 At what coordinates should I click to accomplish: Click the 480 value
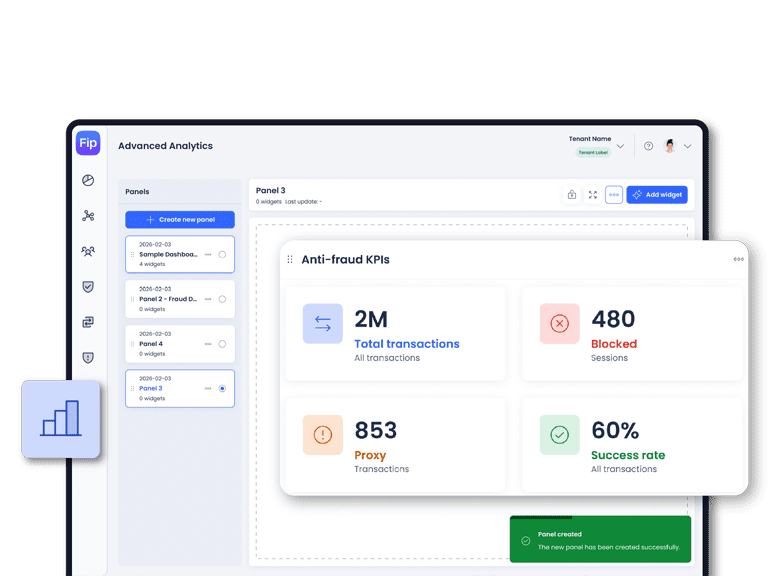(x=613, y=319)
